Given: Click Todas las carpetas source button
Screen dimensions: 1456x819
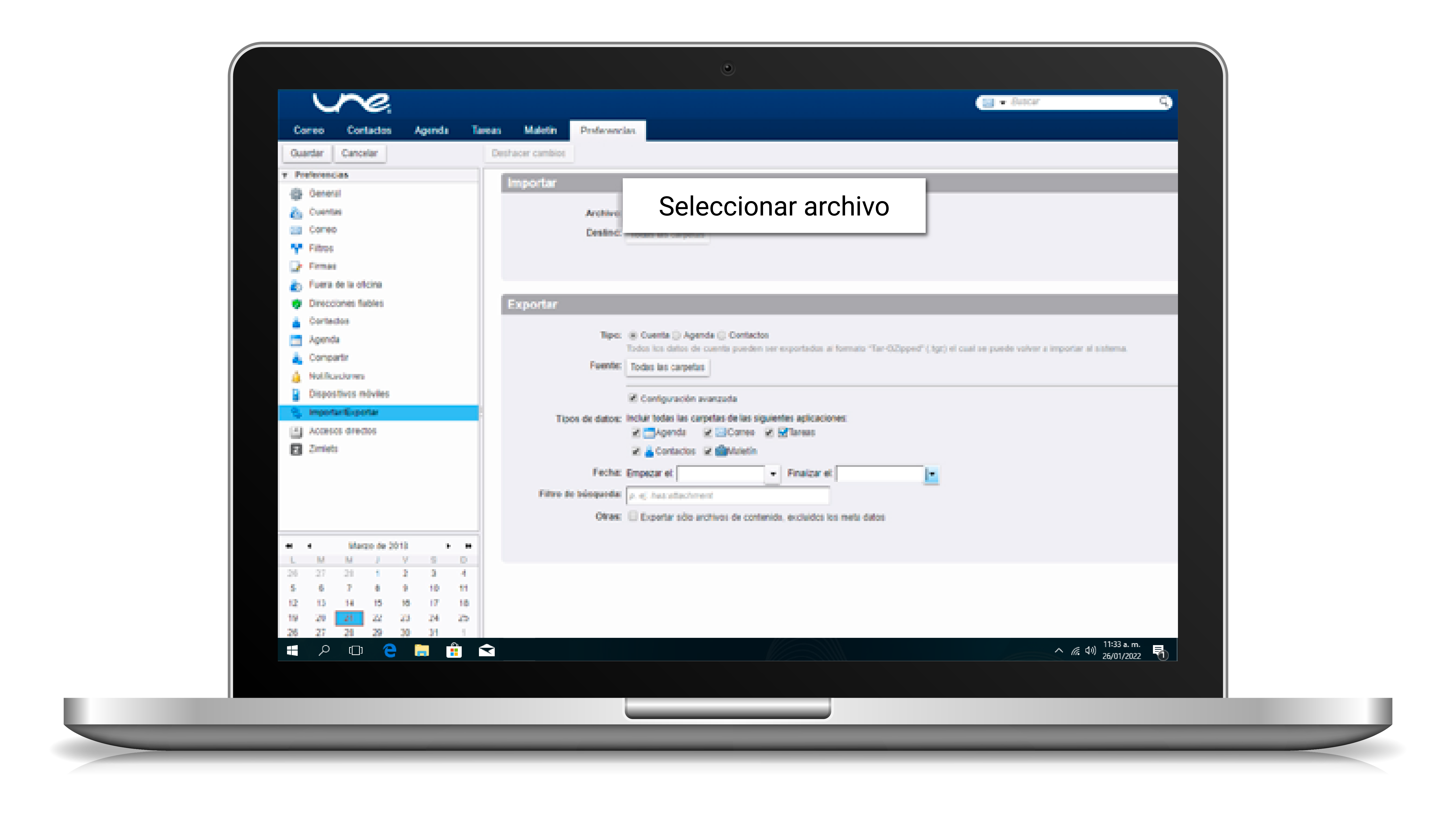Looking at the screenshot, I should [667, 368].
